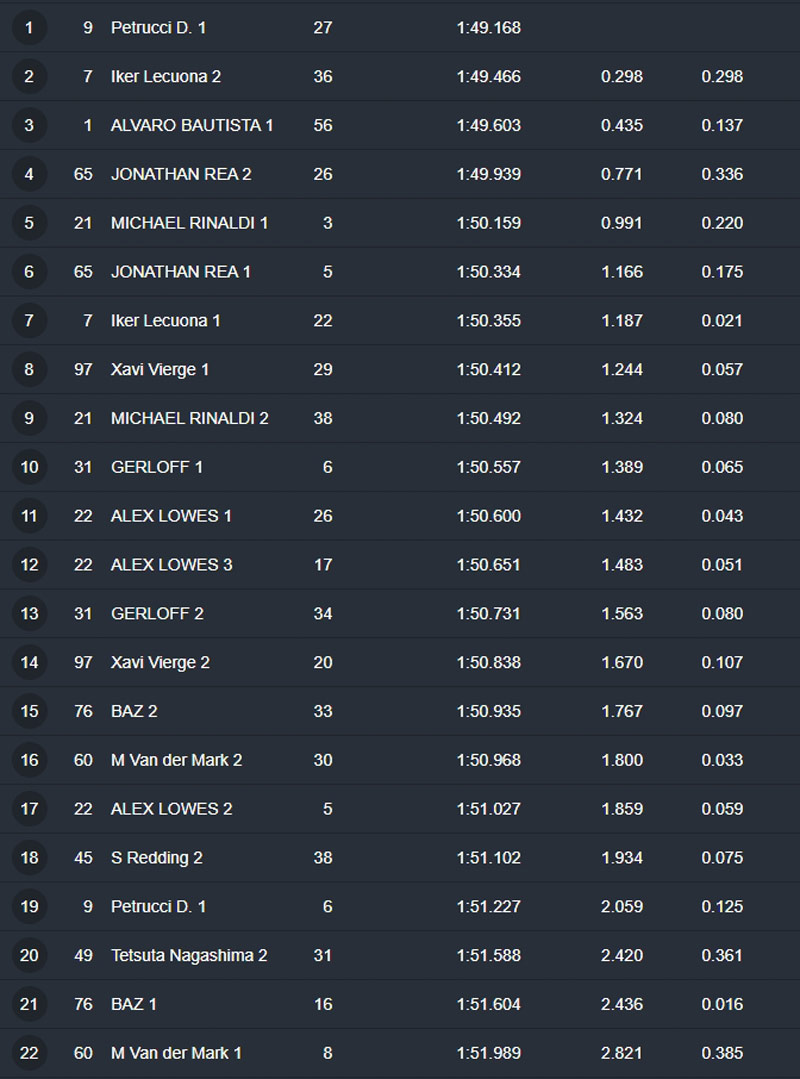Open Tetsuta Nagashima 2 entry

(189, 956)
